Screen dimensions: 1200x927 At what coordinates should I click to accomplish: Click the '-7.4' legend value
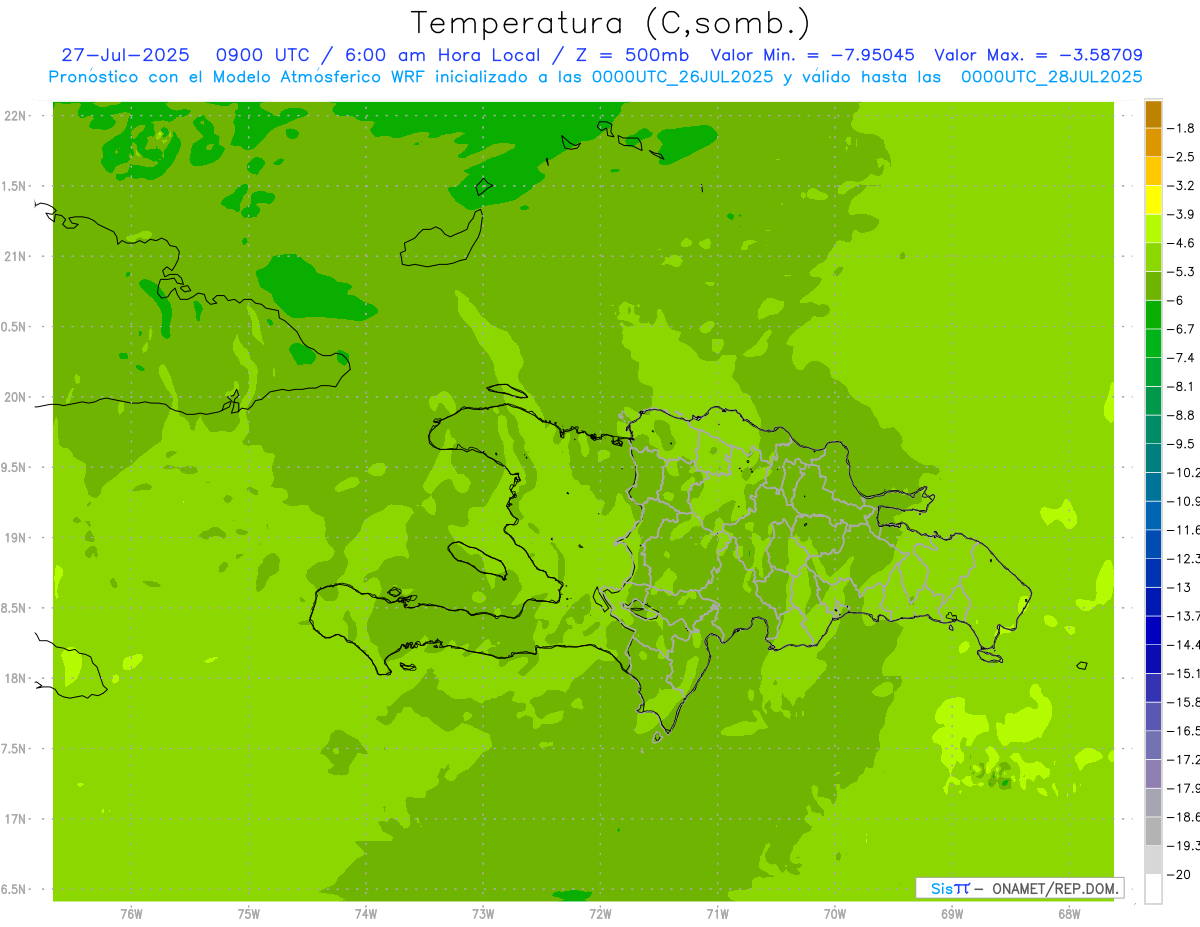[x=1183, y=358]
